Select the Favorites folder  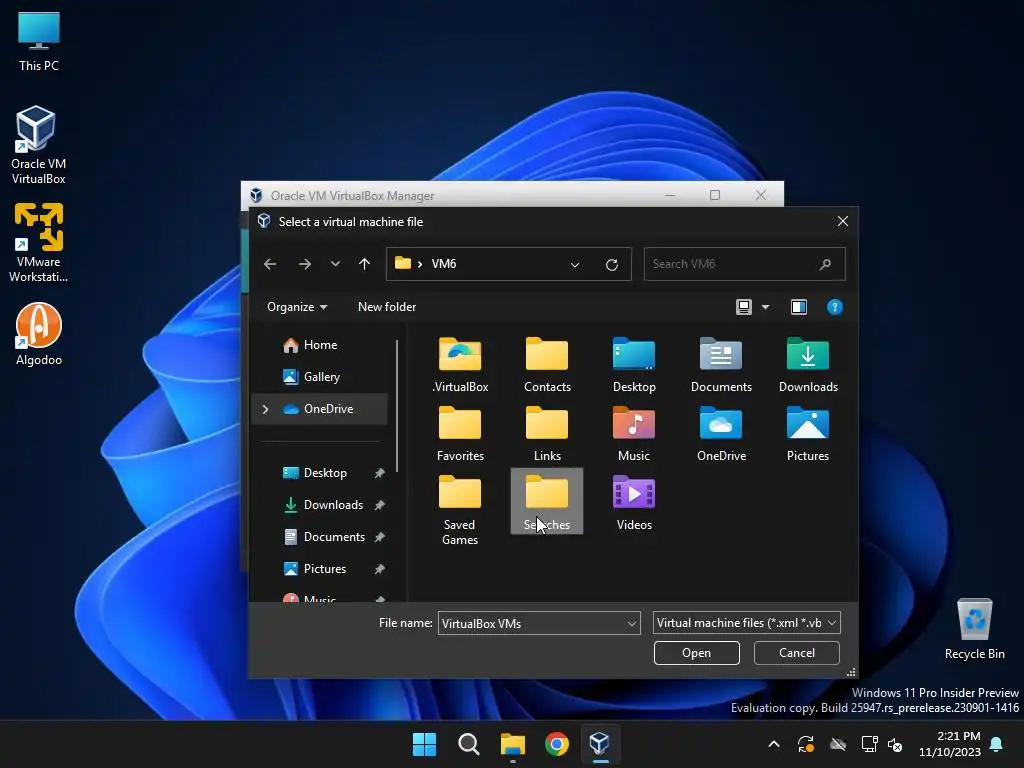click(x=460, y=434)
